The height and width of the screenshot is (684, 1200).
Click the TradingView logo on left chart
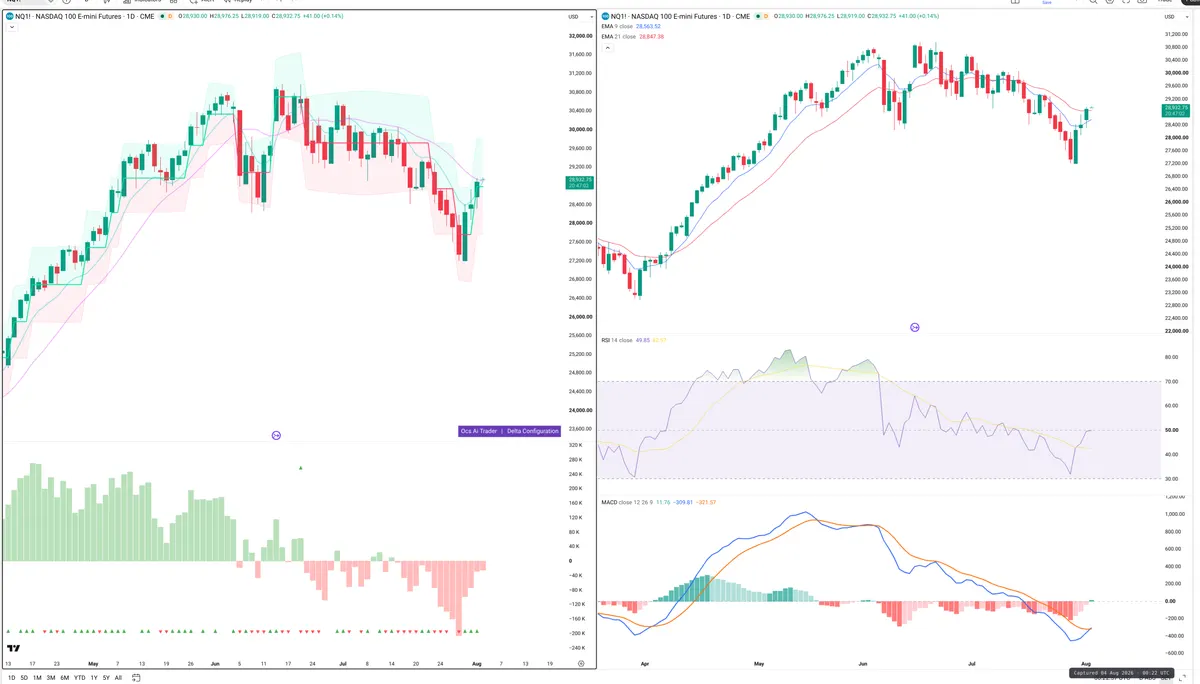tap(15, 648)
